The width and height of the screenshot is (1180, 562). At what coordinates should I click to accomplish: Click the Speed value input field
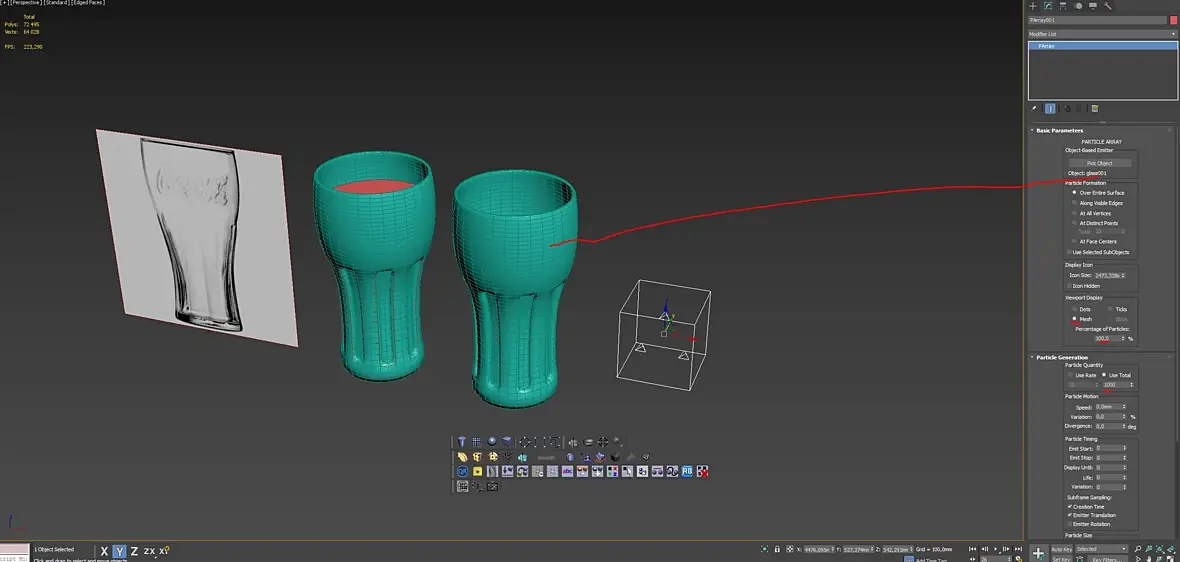coord(1107,407)
